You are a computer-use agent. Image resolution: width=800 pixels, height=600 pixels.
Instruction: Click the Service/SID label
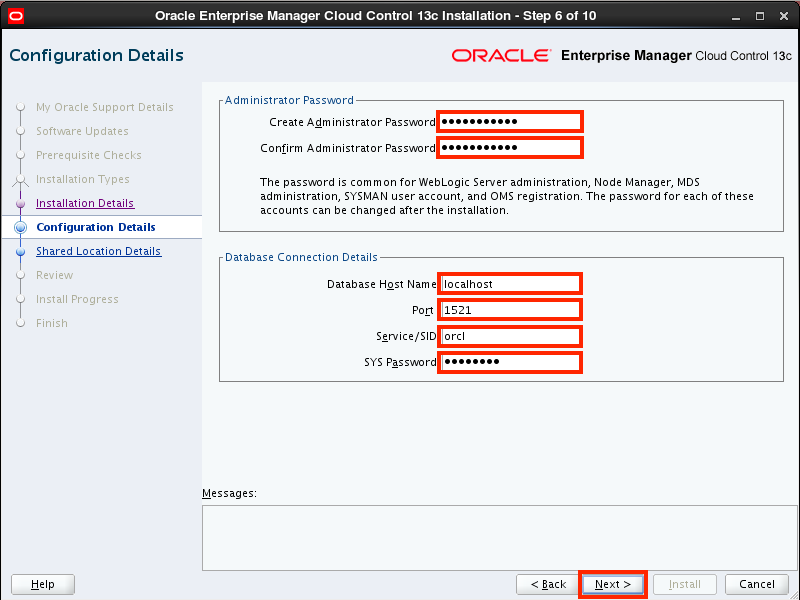pyautogui.click(x=406, y=336)
